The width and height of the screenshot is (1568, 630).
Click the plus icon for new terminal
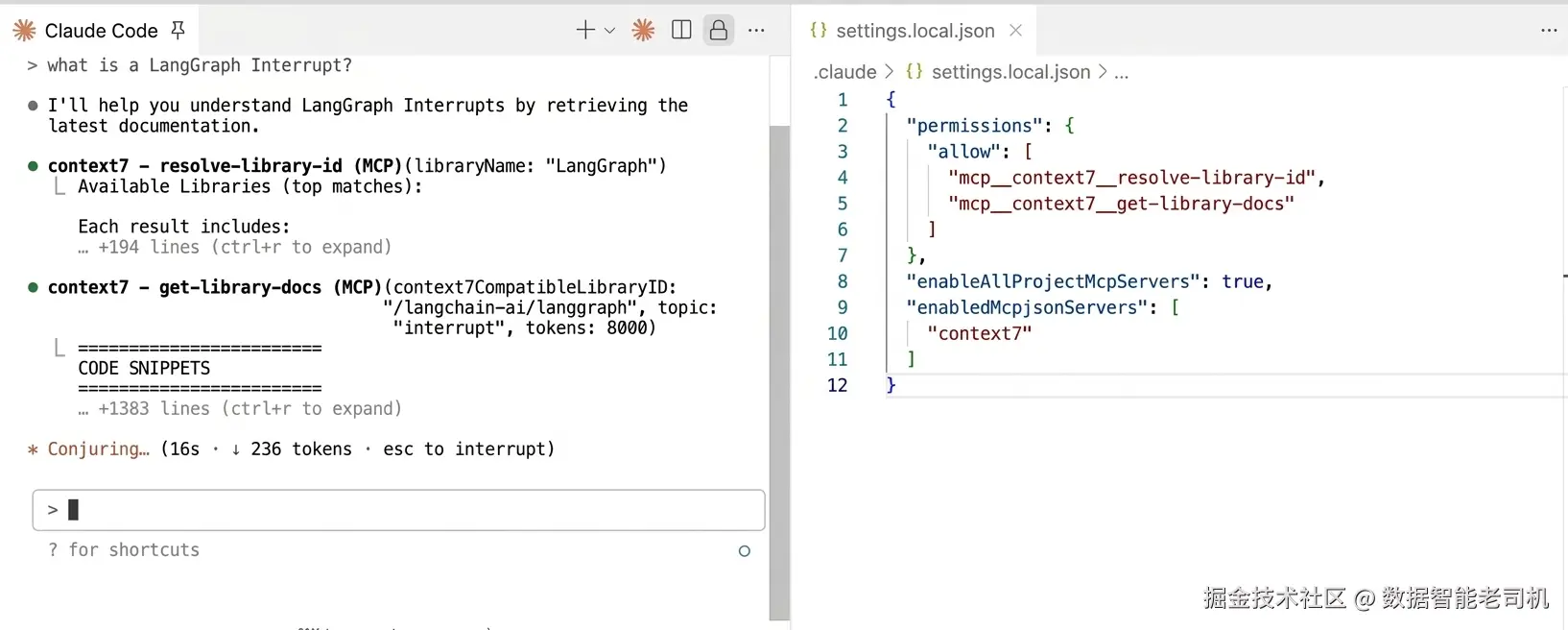pos(585,30)
